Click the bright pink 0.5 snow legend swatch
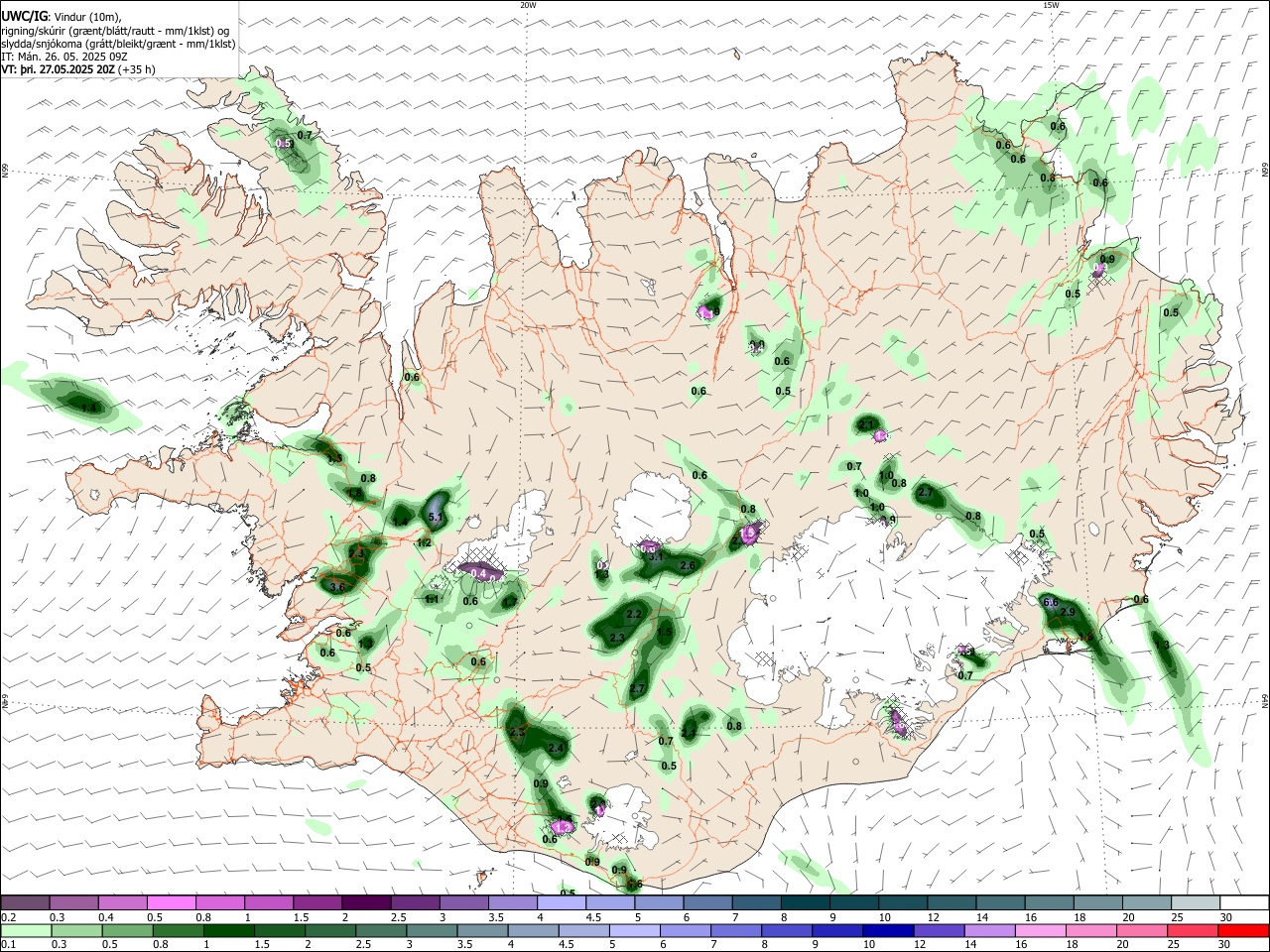 click(172, 902)
